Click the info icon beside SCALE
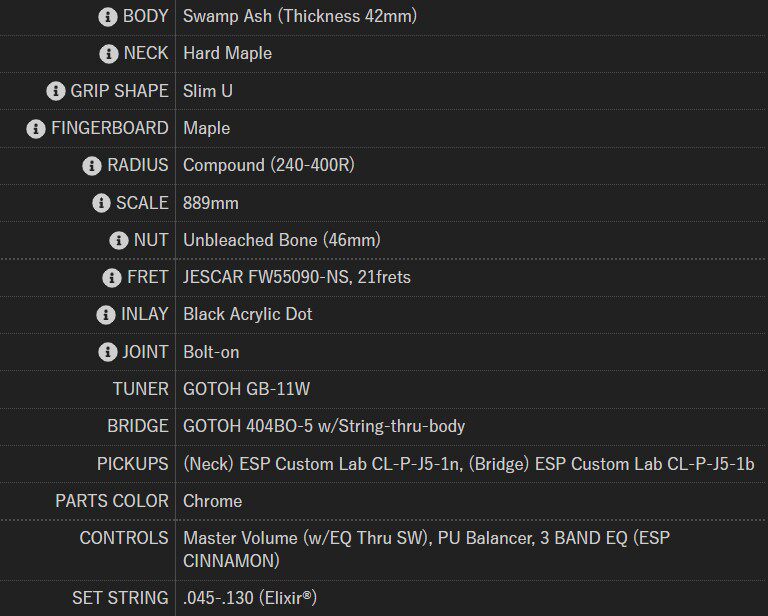Viewport: 768px width, 616px height. pos(101,203)
